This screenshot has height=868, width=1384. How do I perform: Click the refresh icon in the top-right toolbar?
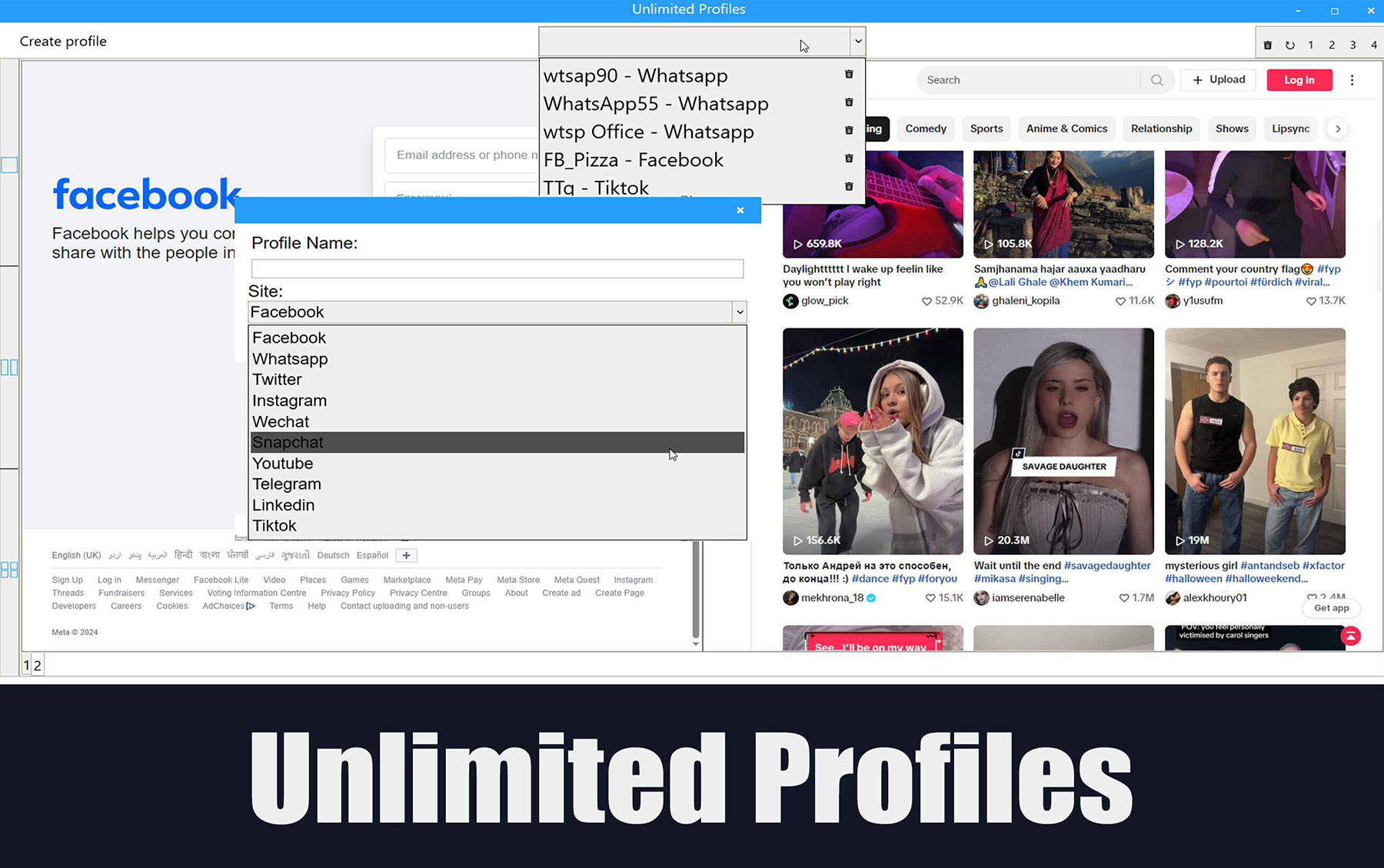coord(1291,44)
